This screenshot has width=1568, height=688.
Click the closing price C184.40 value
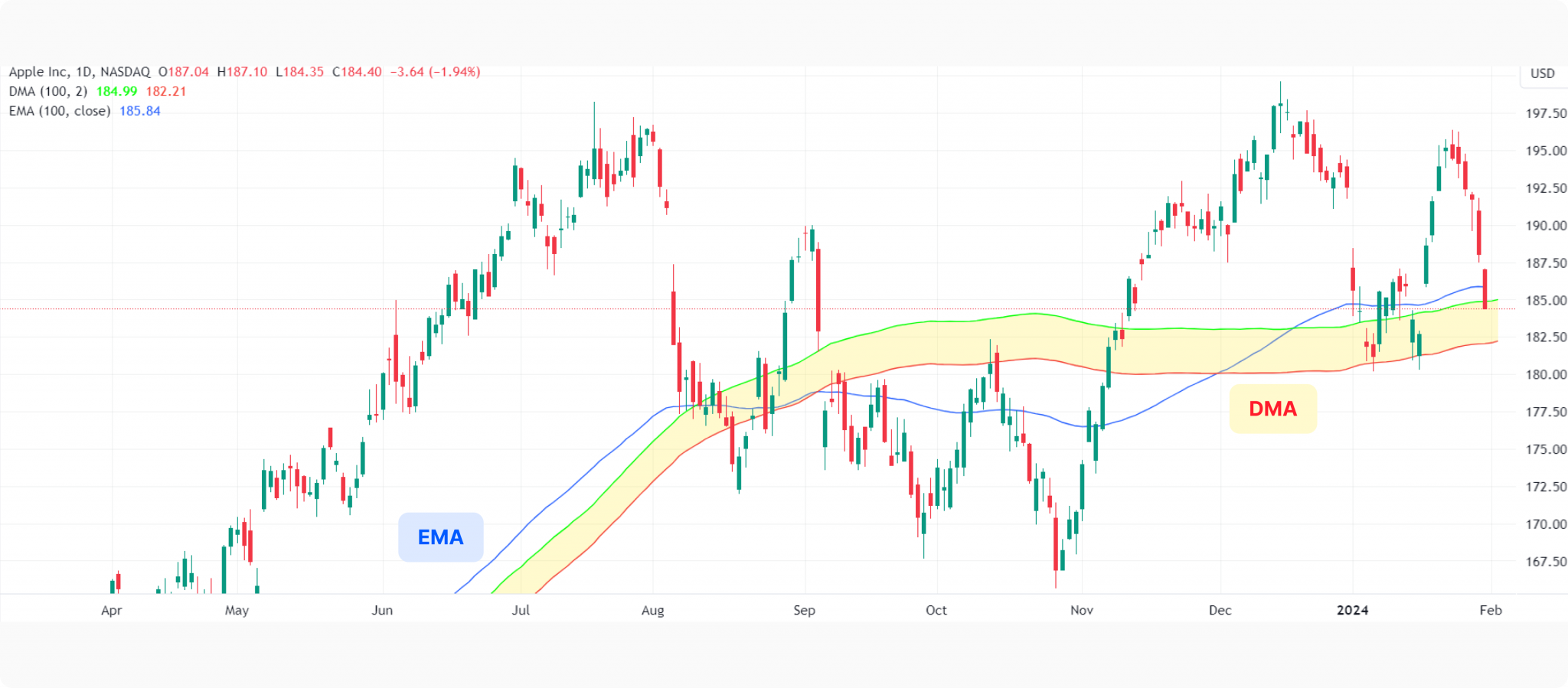tap(357, 72)
